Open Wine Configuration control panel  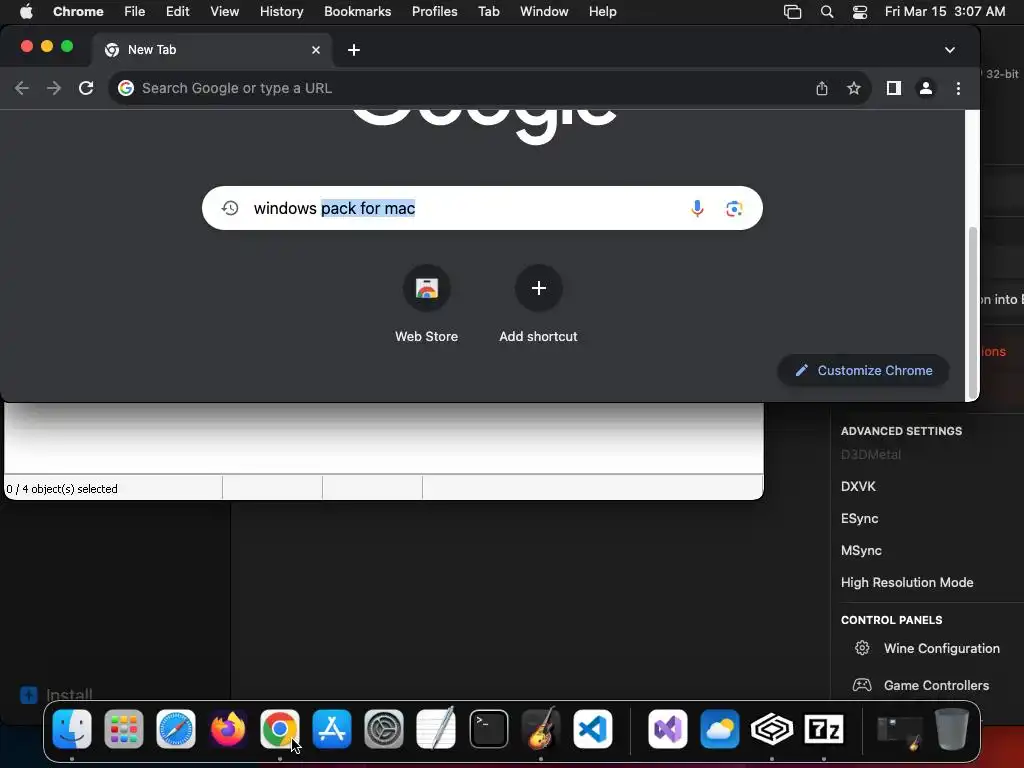tap(927, 648)
